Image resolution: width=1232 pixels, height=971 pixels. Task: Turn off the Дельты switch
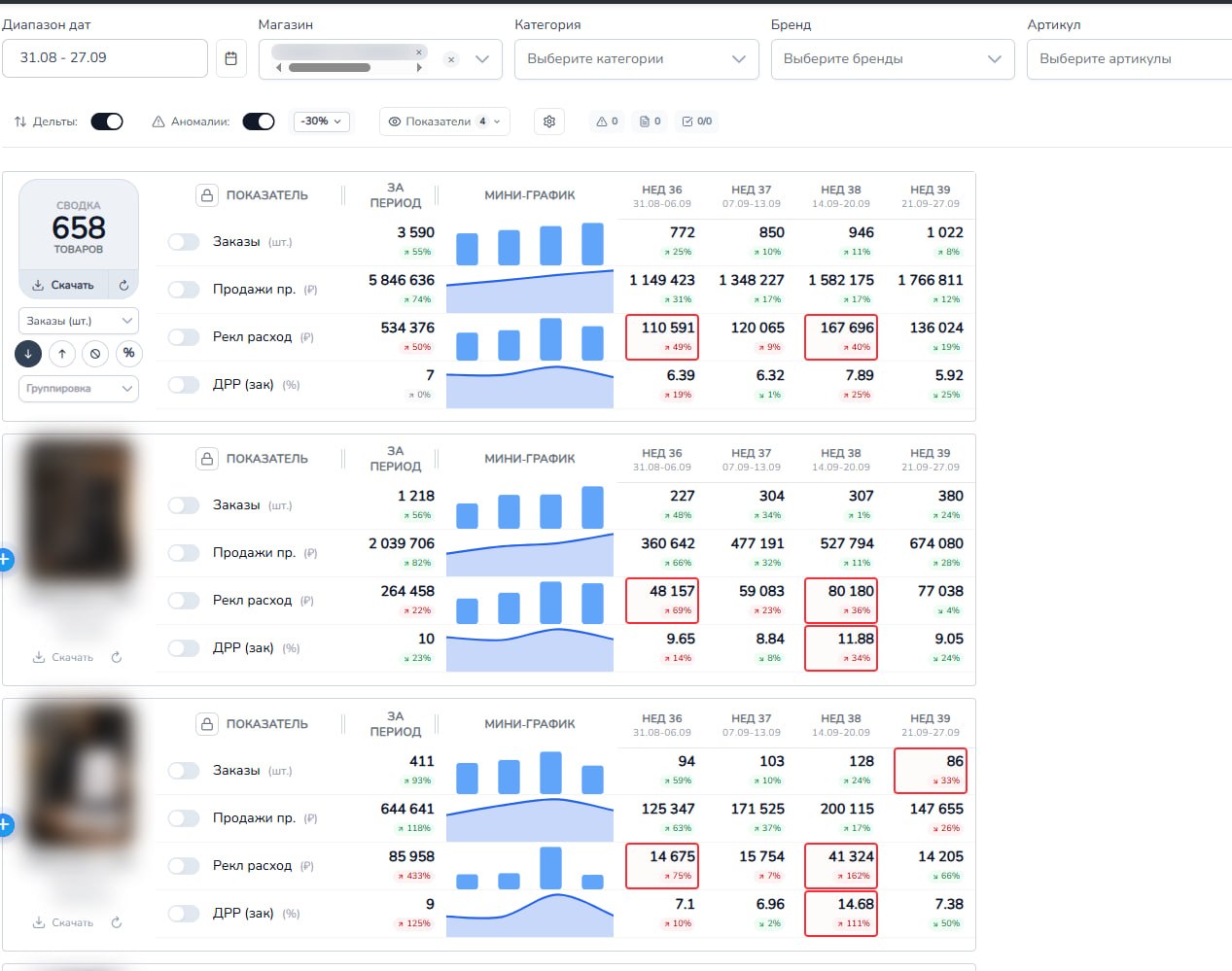point(107,121)
